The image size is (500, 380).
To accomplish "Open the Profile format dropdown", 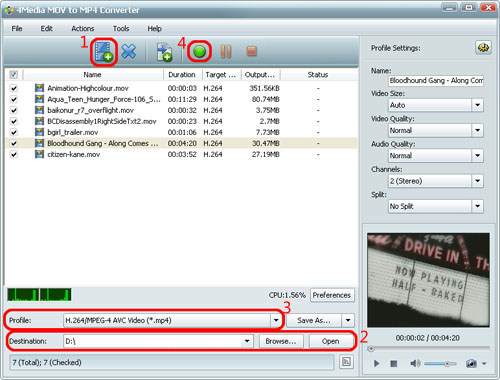I will (x=276, y=320).
